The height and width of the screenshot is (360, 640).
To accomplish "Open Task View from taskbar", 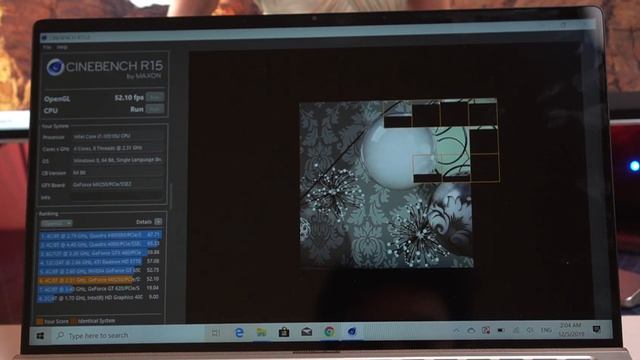I will [x=216, y=333].
